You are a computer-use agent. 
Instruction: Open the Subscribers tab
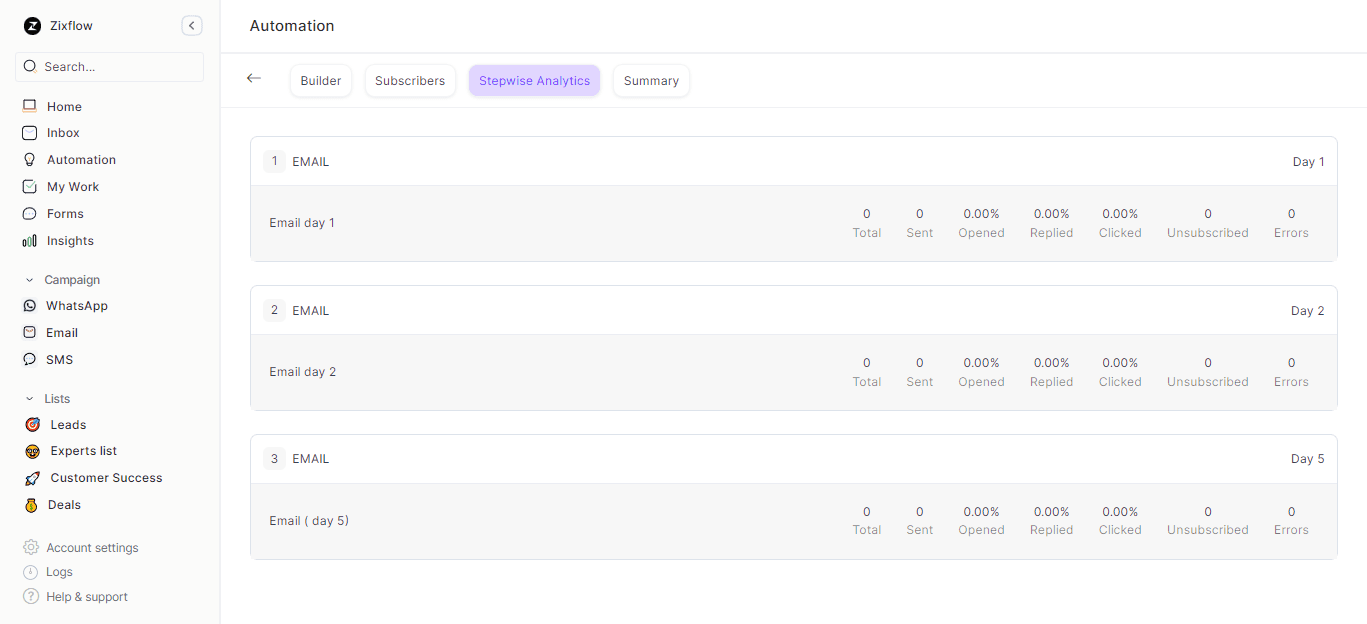point(410,81)
